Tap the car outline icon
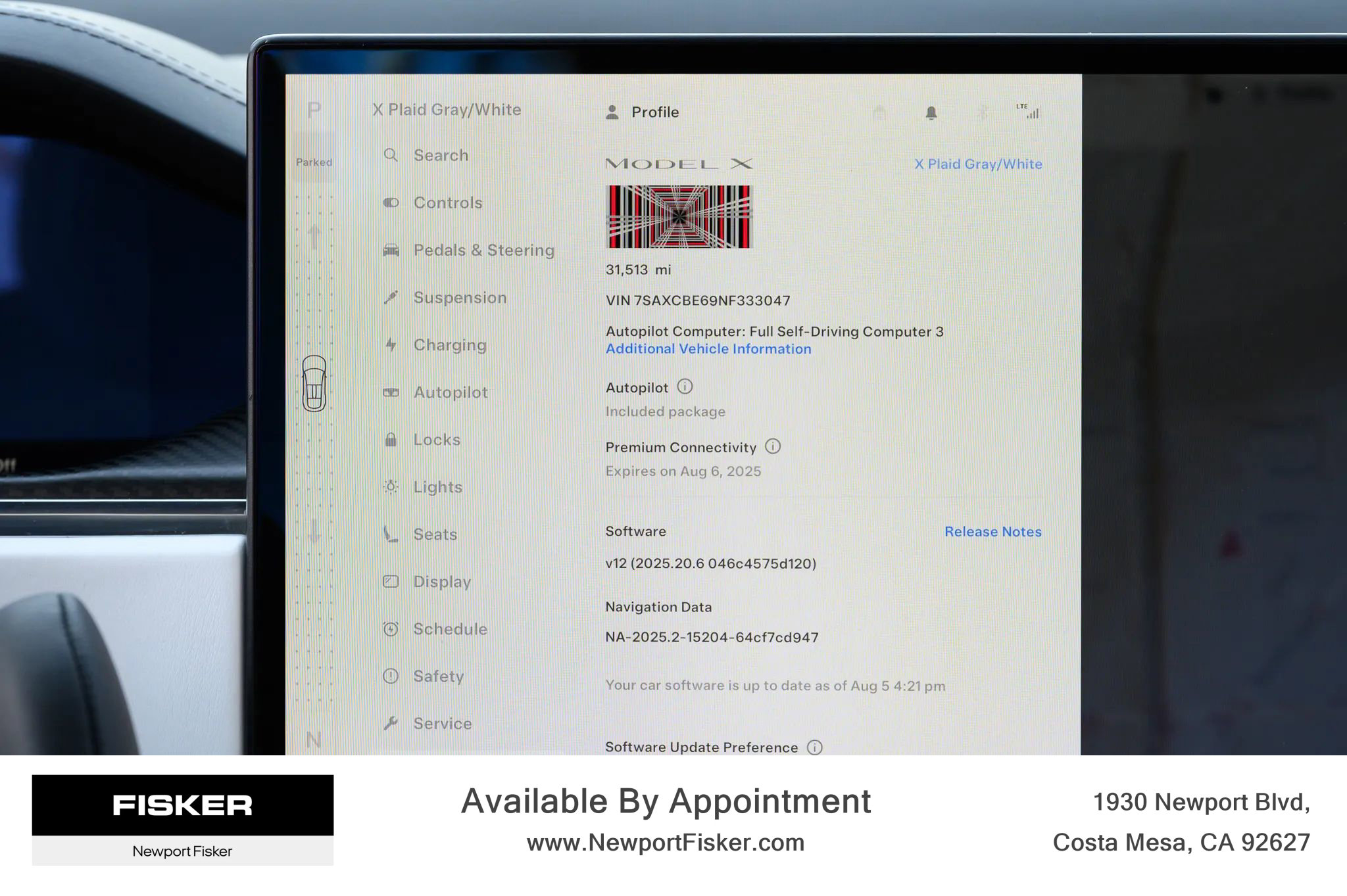1347x896 pixels. (314, 384)
